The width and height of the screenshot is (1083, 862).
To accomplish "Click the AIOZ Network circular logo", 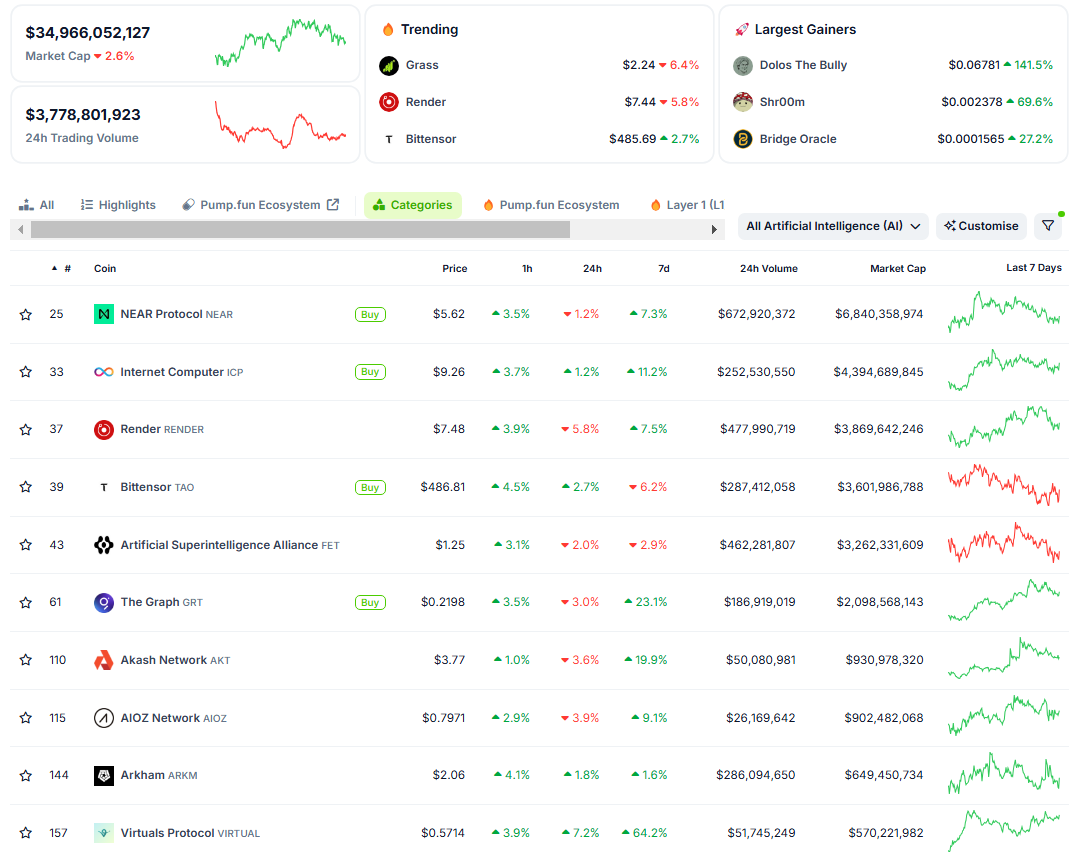I will (104, 718).
